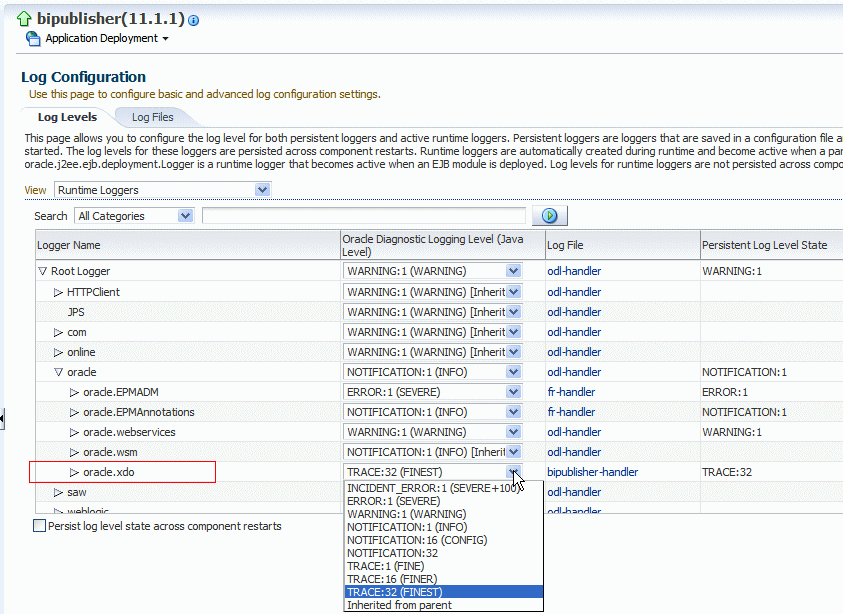
Task: Expand the oracle.webservices node
Action: tap(74, 432)
